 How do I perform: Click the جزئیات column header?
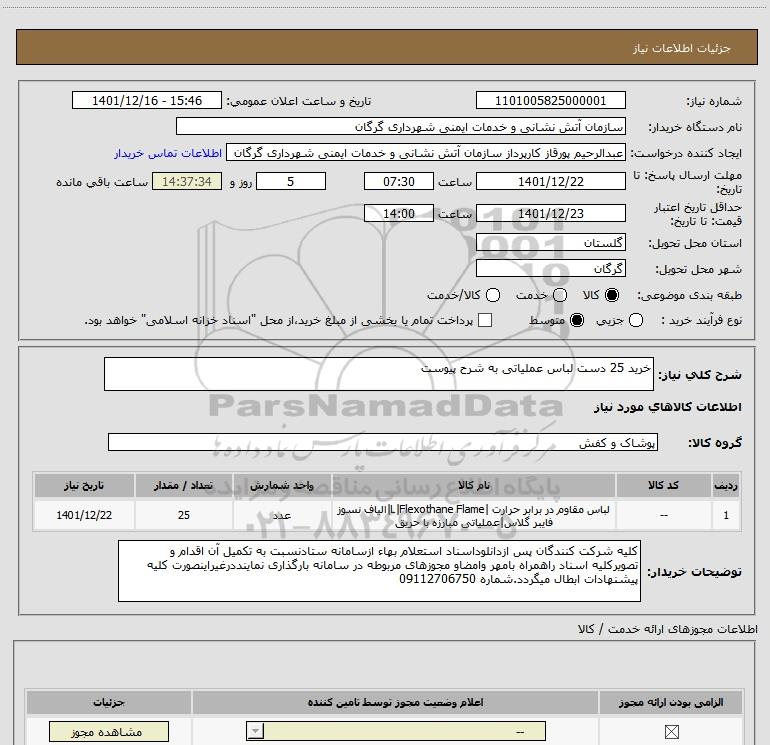[x=109, y=702]
